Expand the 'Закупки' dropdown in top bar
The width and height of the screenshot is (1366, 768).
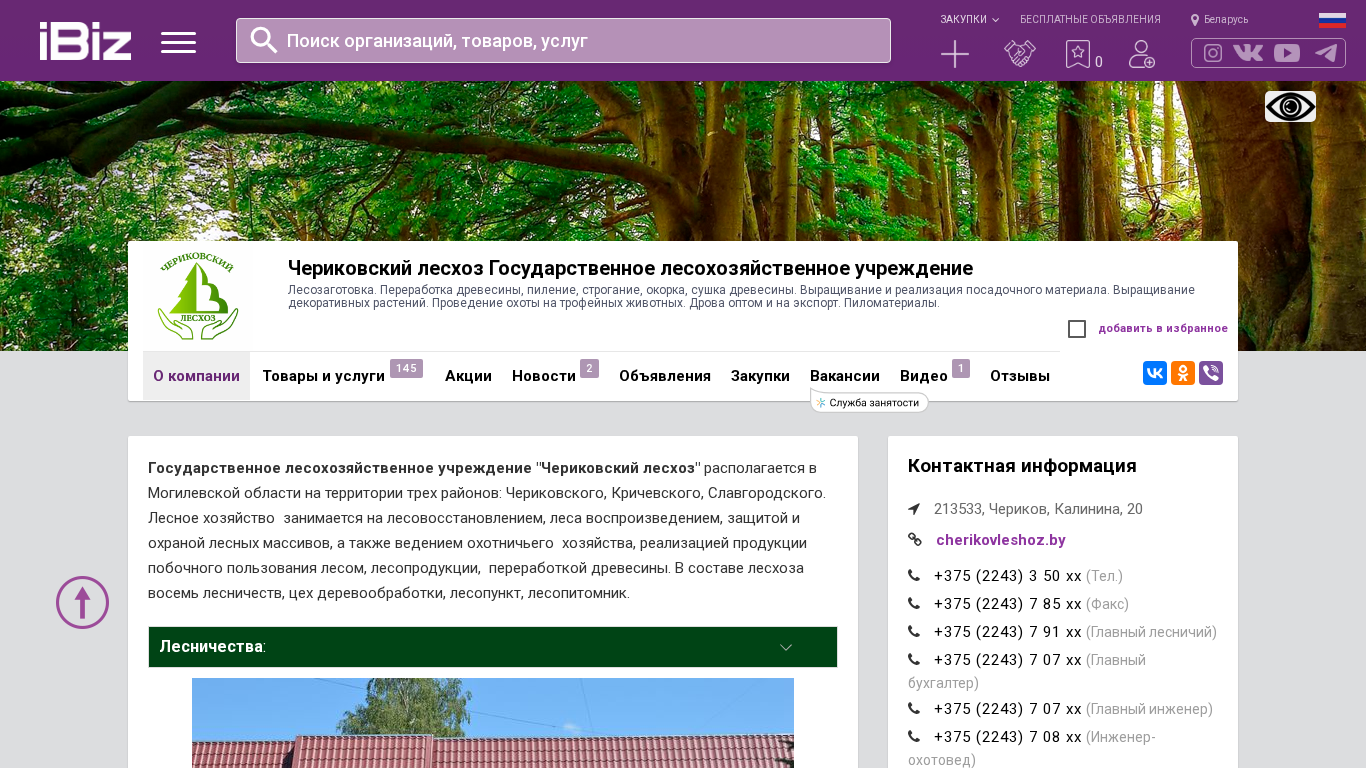pyautogui.click(x=968, y=19)
